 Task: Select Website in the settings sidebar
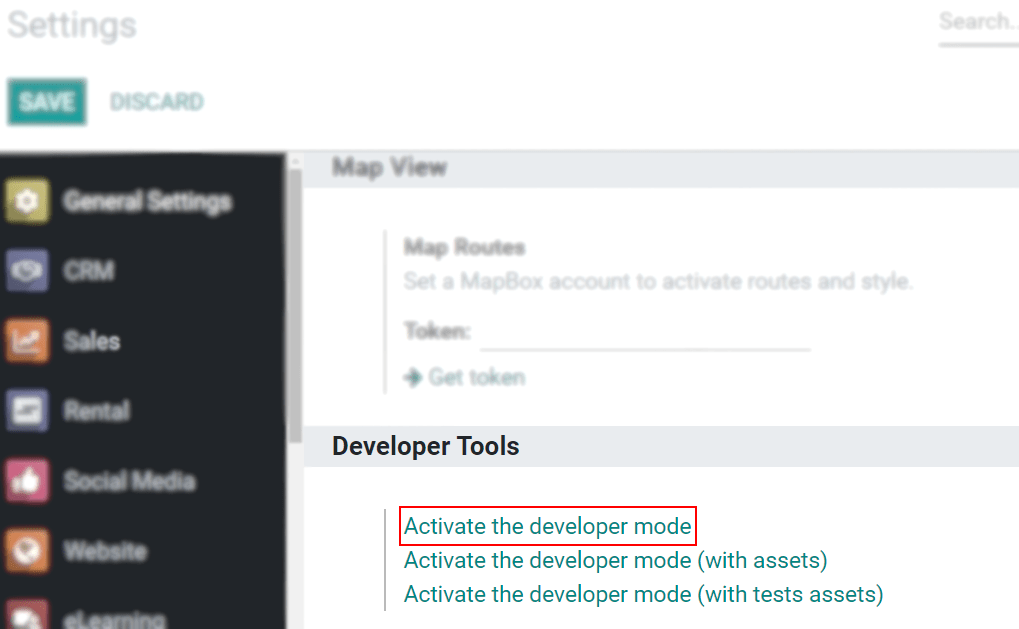coord(105,552)
